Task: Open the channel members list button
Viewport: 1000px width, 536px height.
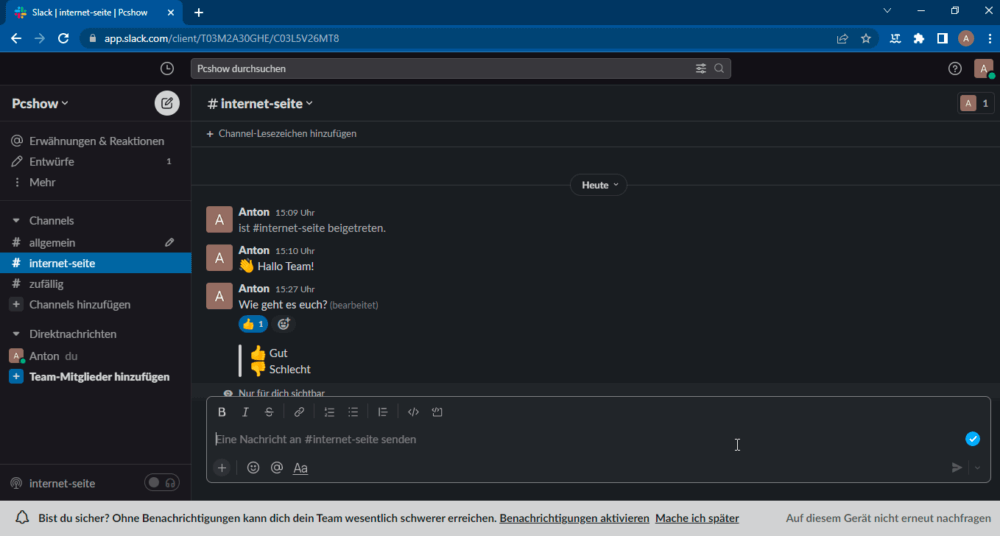Action: (975, 103)
